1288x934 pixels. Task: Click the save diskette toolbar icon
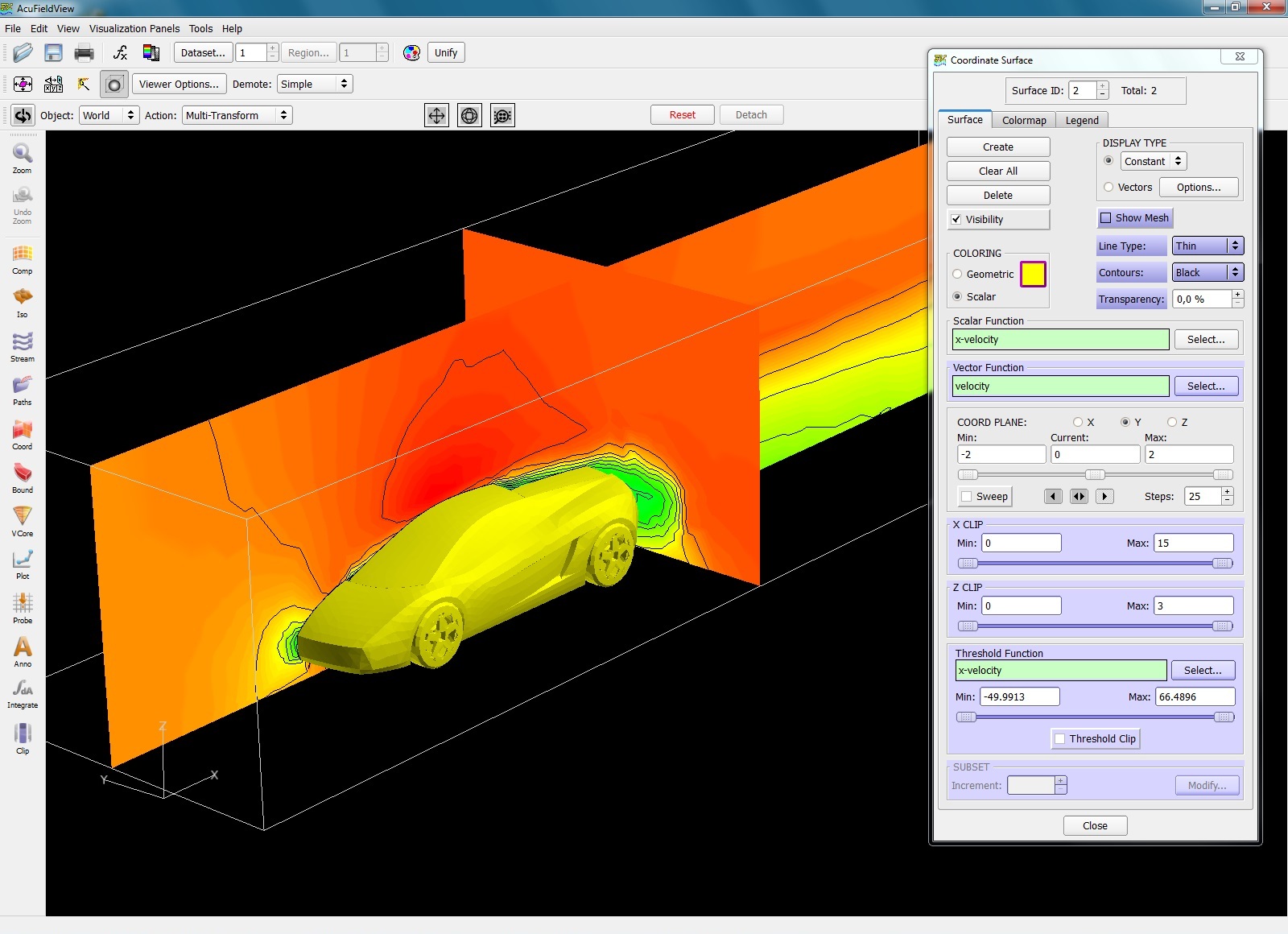(x=53, y=53)
